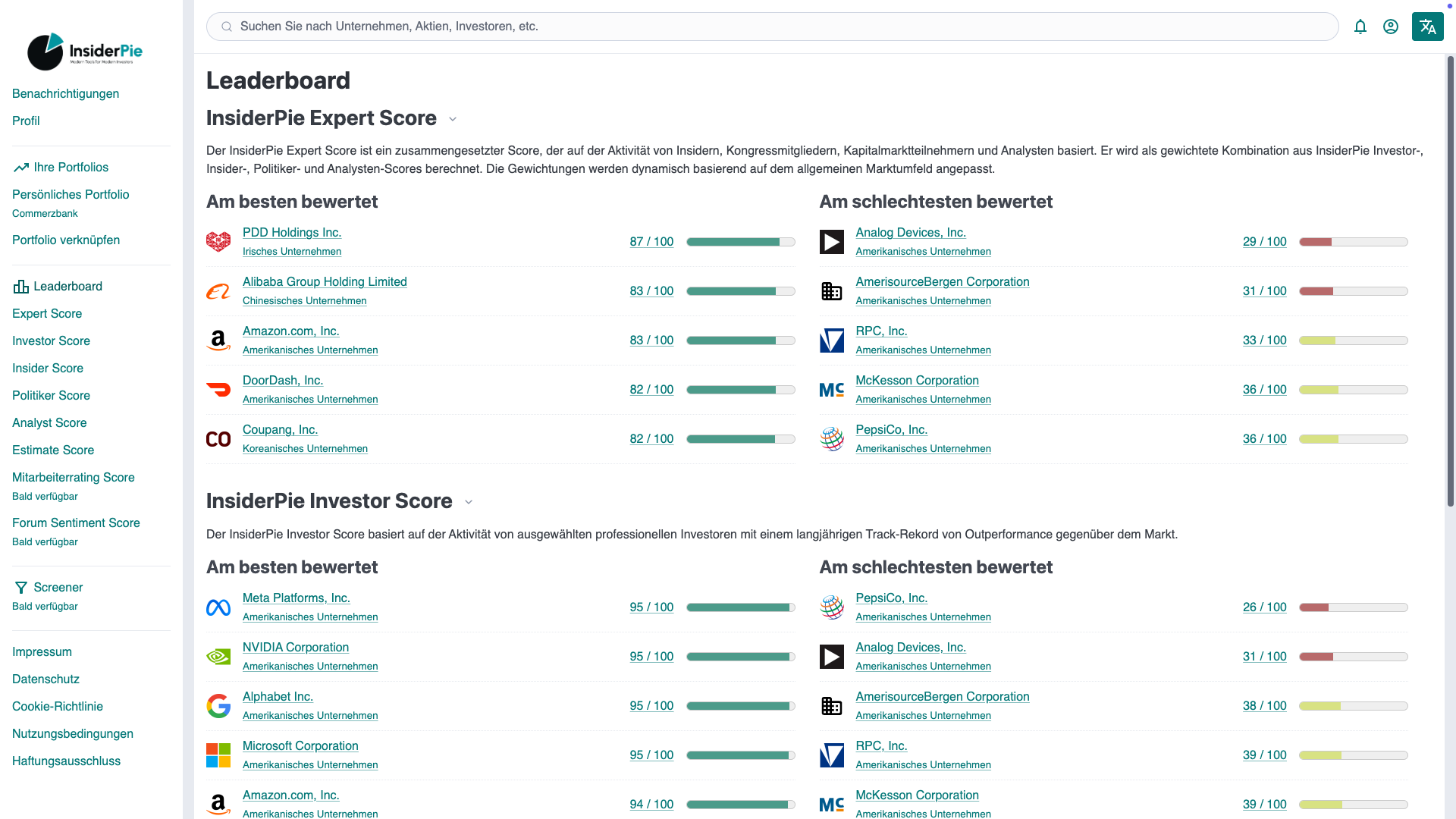Open the user account icon
Viewport: 1456px width, 819px height.
point(1391,27)
